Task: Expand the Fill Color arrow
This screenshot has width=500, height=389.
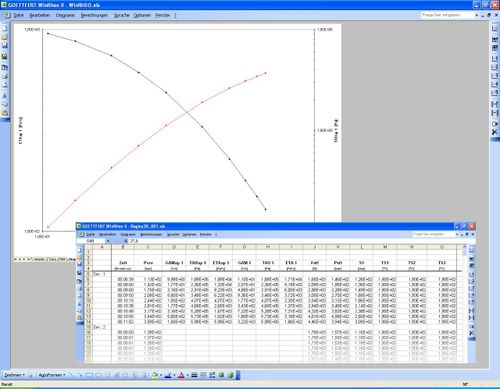Action: pyautogui.click(x=161, y=375)
